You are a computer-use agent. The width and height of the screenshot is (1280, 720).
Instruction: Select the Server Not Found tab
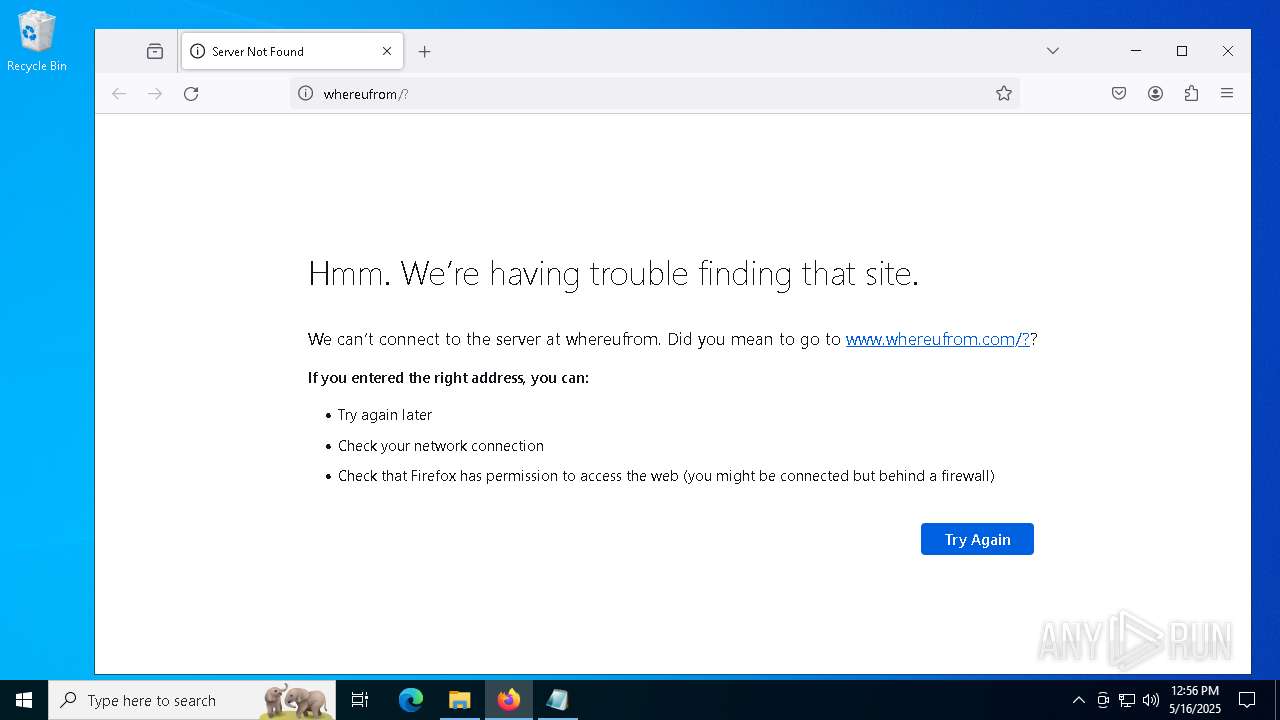[x=292, y=51]
